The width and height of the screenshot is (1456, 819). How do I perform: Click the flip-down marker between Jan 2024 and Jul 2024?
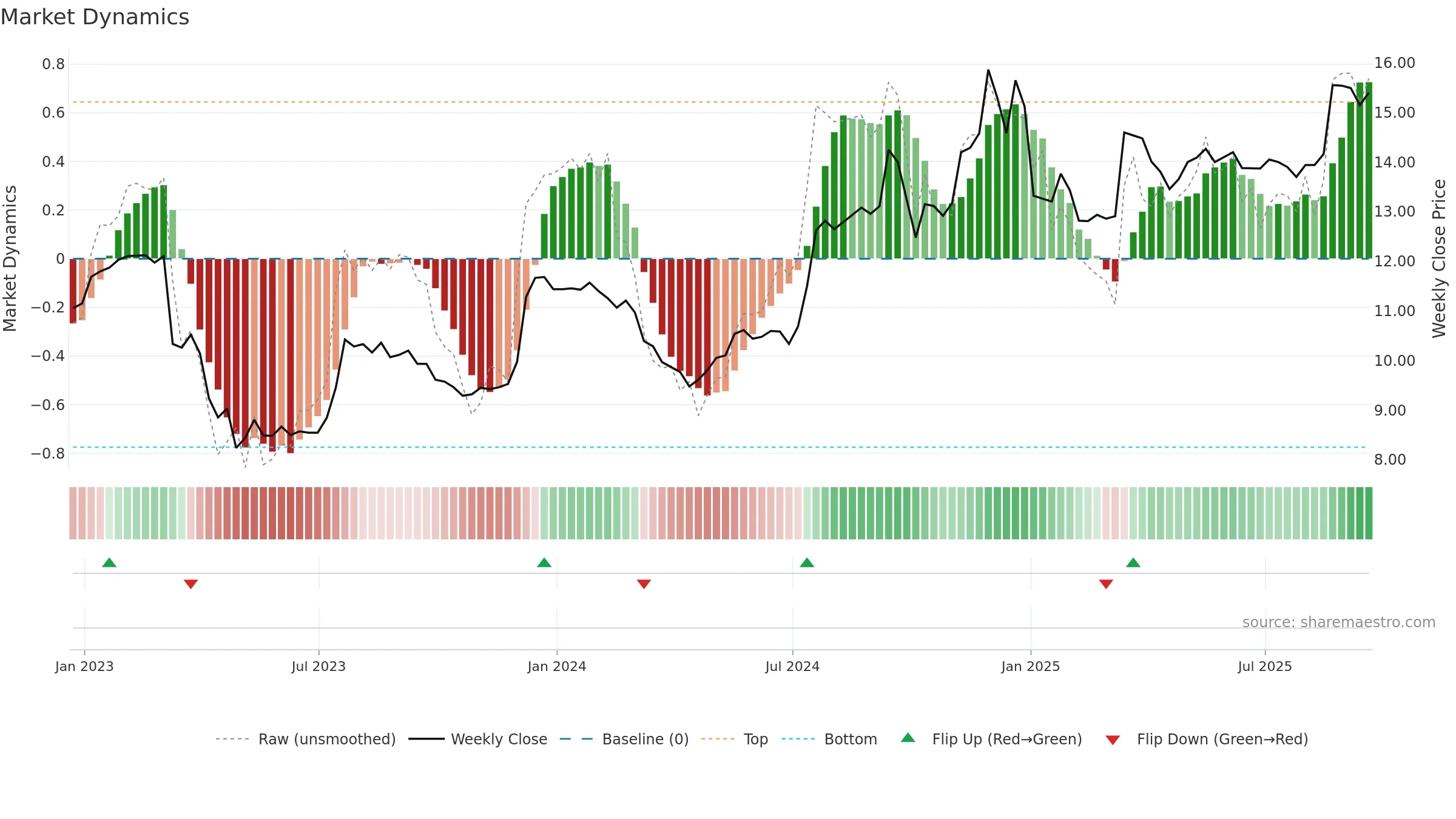click(644, 584)
